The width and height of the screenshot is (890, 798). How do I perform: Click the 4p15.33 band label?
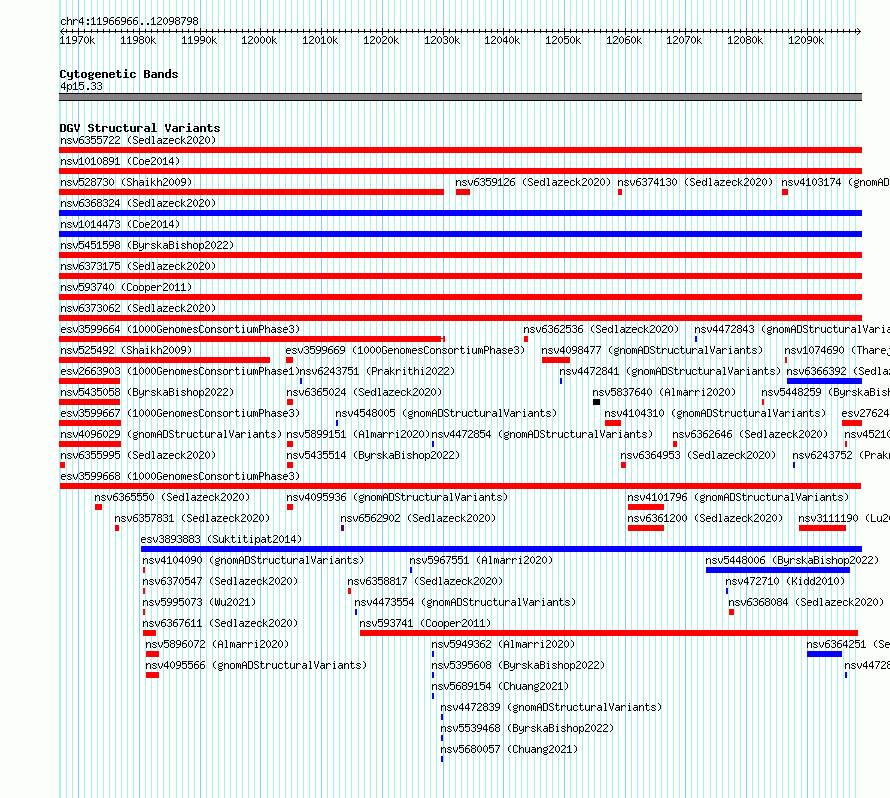coord(81,86)
